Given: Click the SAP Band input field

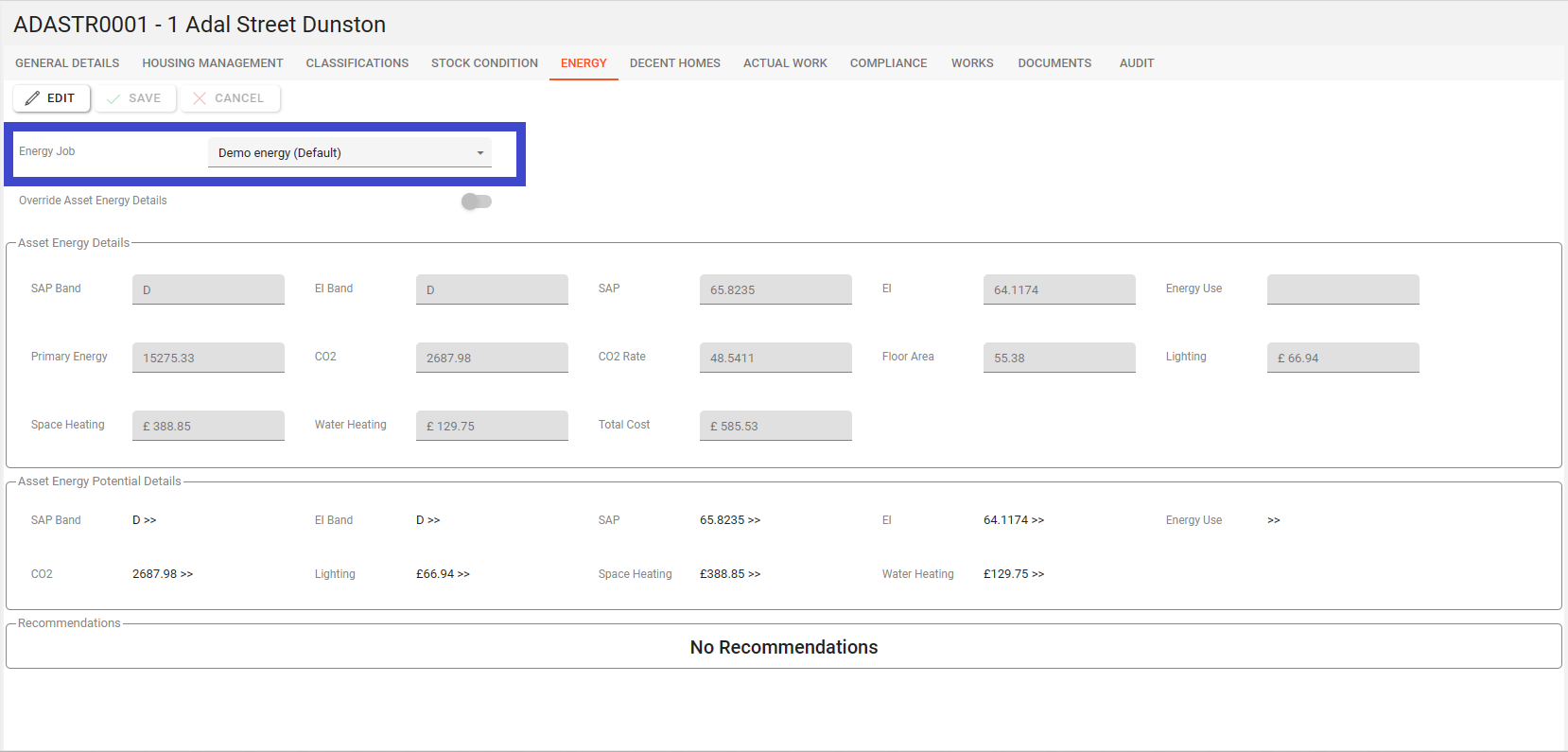Looking at the screenshot, I should 208,289.
